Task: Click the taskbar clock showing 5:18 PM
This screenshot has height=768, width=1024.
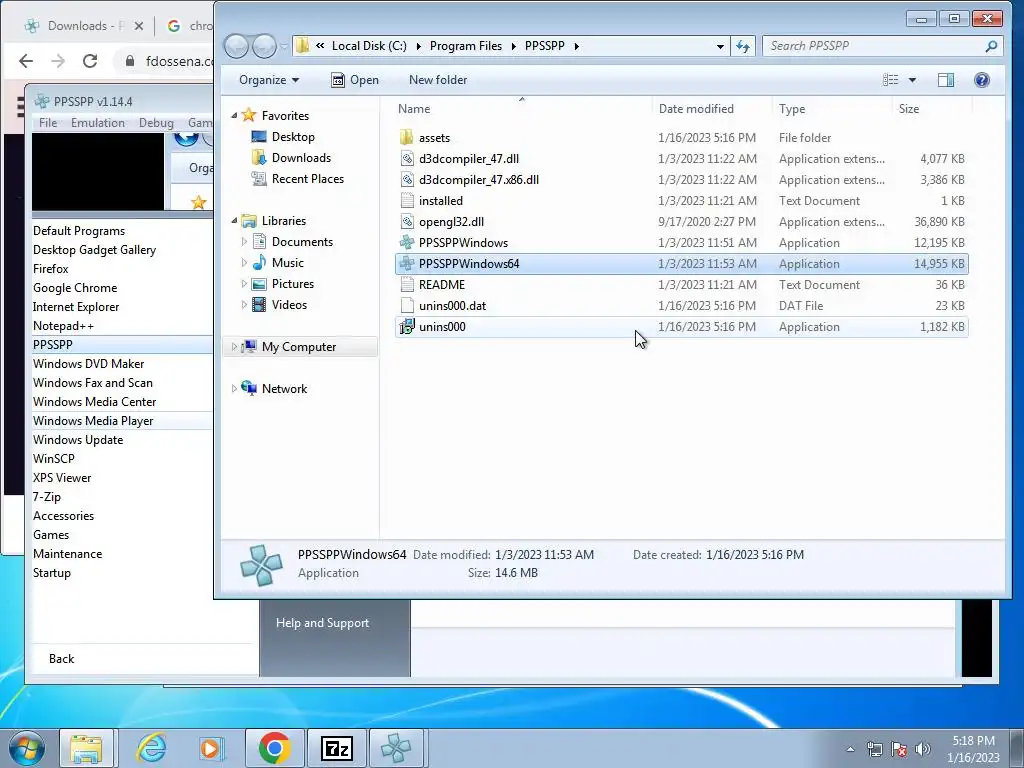Action: [x=973, y=748]
